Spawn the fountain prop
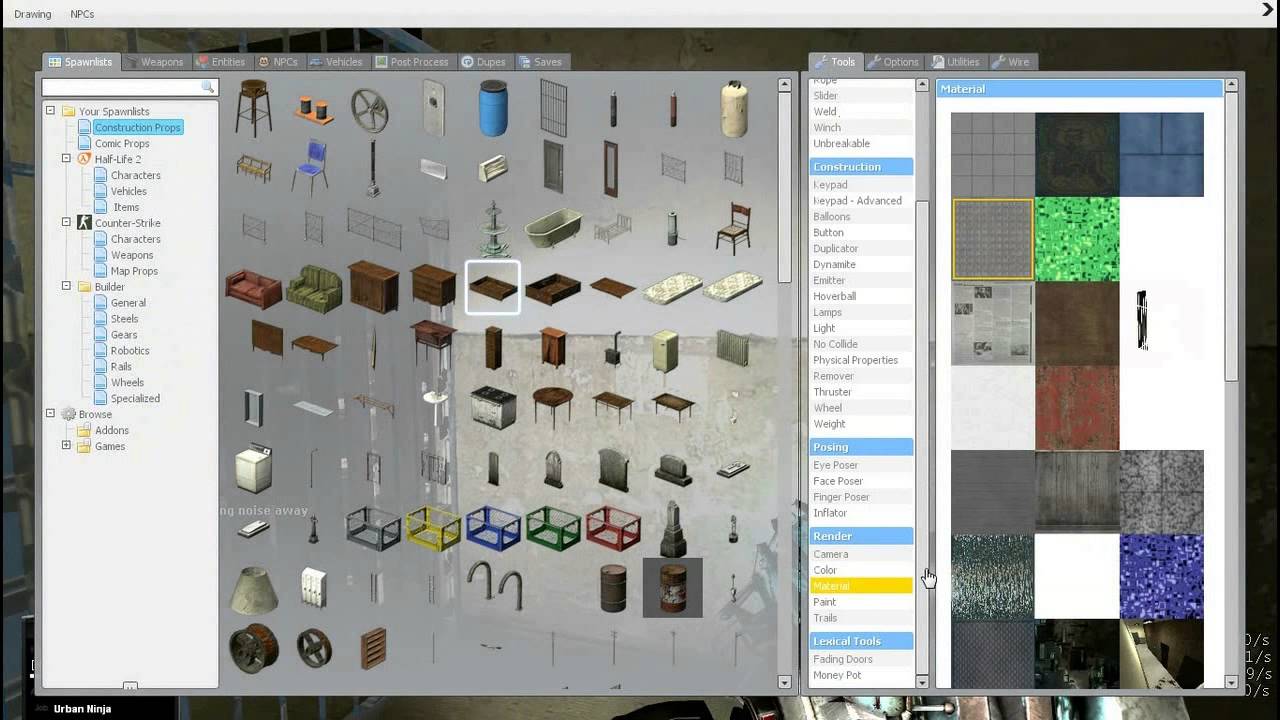 493,229
